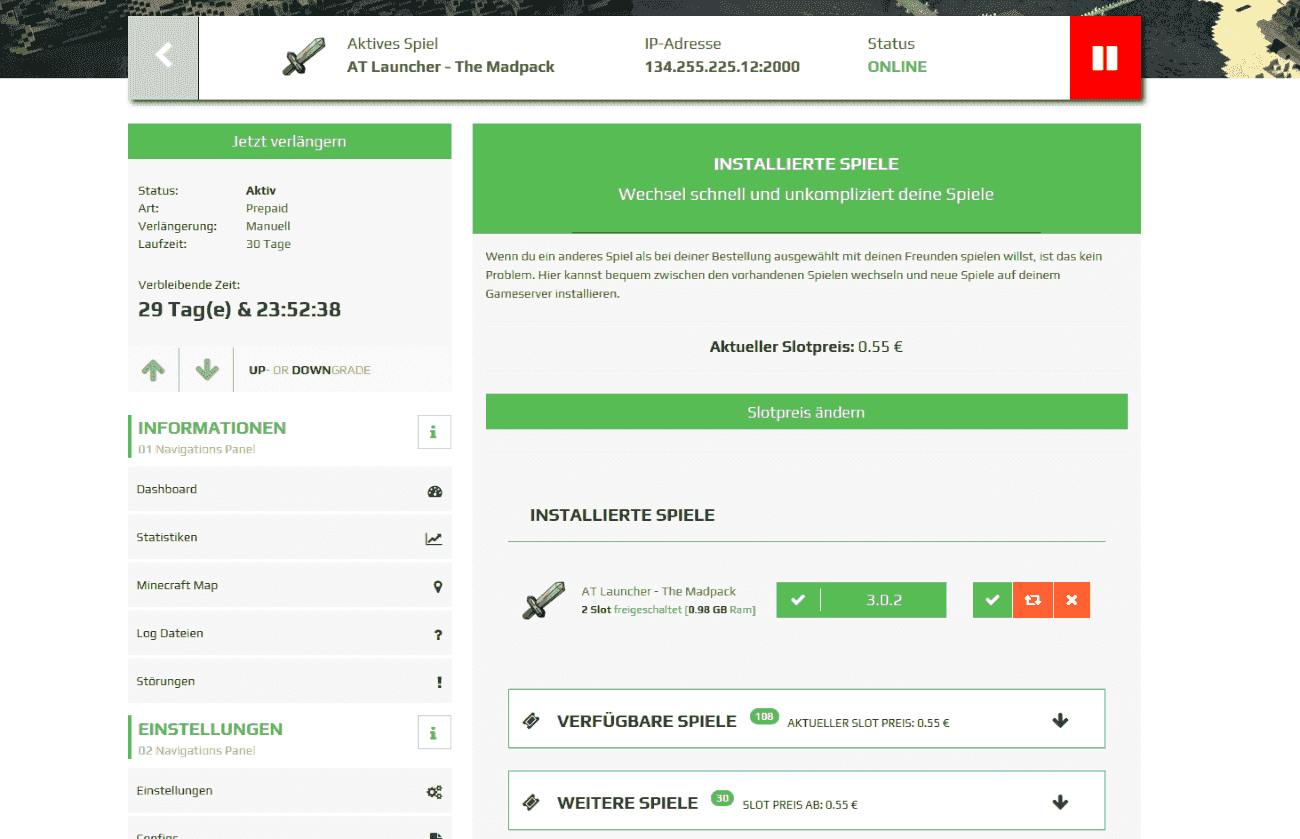The width and height of the screenshot is (1300, 839).
Task: Click the IP address 134.255.225.12:2000
Action: coord(722,67)
